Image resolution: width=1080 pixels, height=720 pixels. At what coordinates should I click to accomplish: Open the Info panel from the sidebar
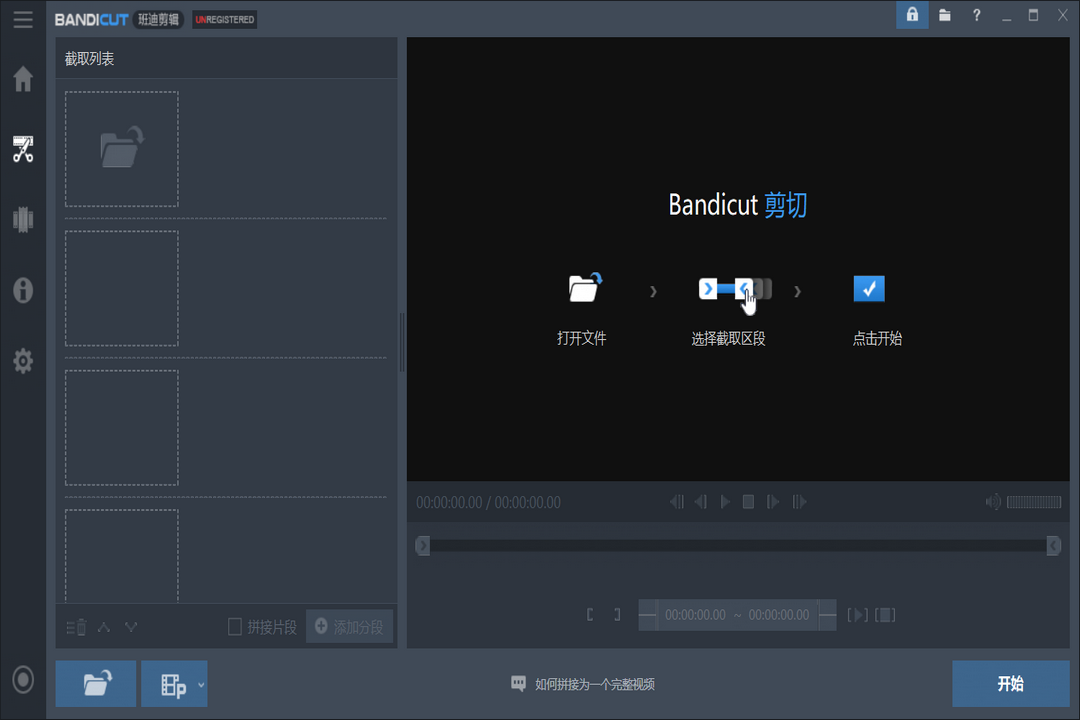coord(22,290)
